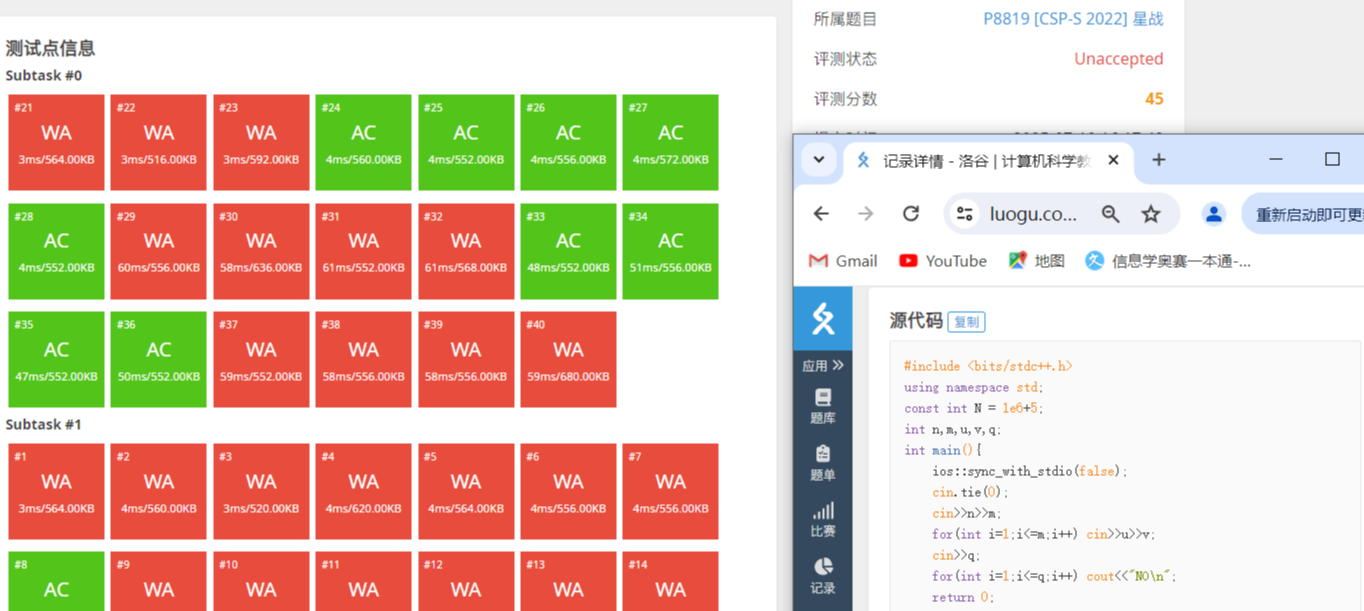Select test case #29 WA card
The width and height of the screenshot is (1364, 611).
click(x=159, y=252)
